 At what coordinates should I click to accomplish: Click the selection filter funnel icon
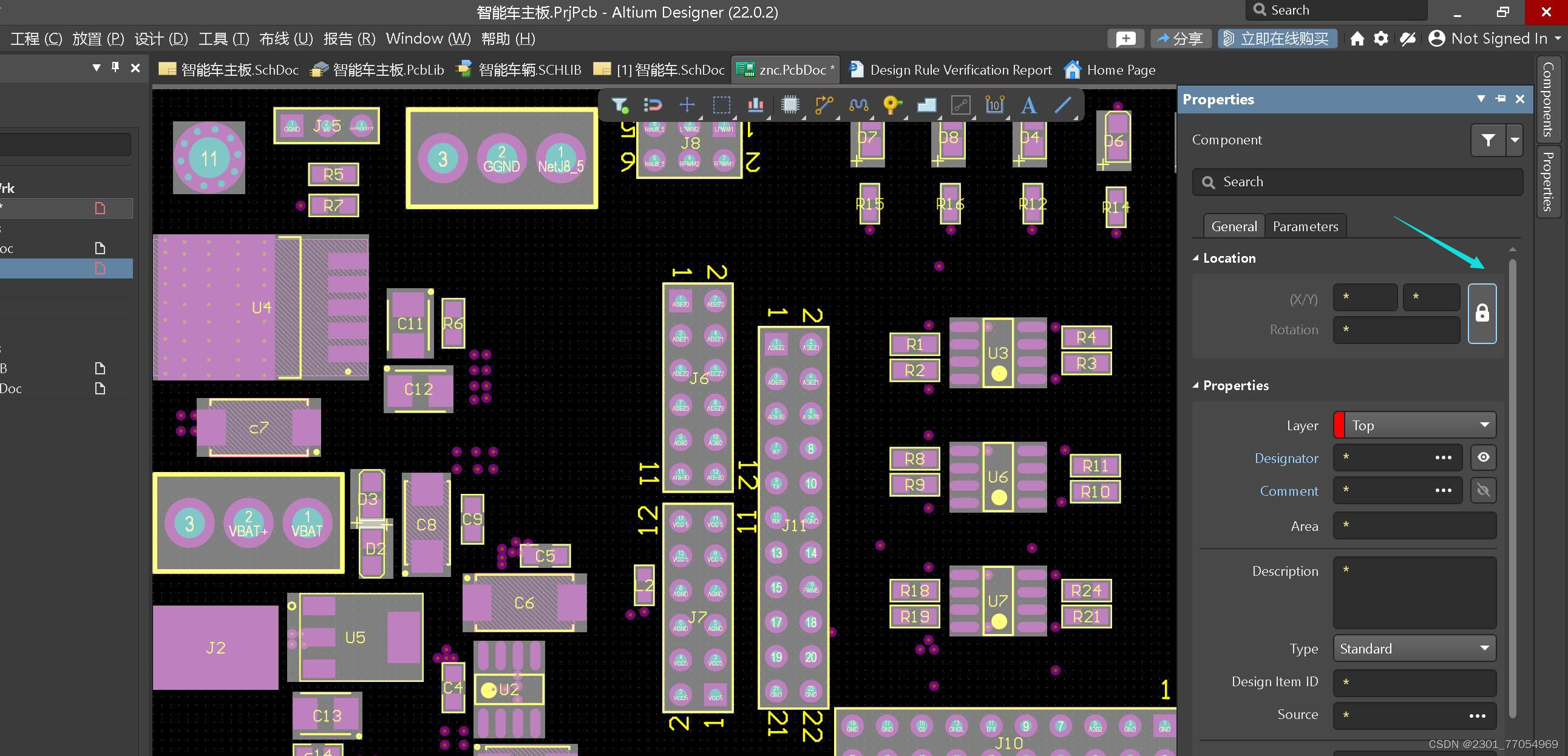click(620, 105)
